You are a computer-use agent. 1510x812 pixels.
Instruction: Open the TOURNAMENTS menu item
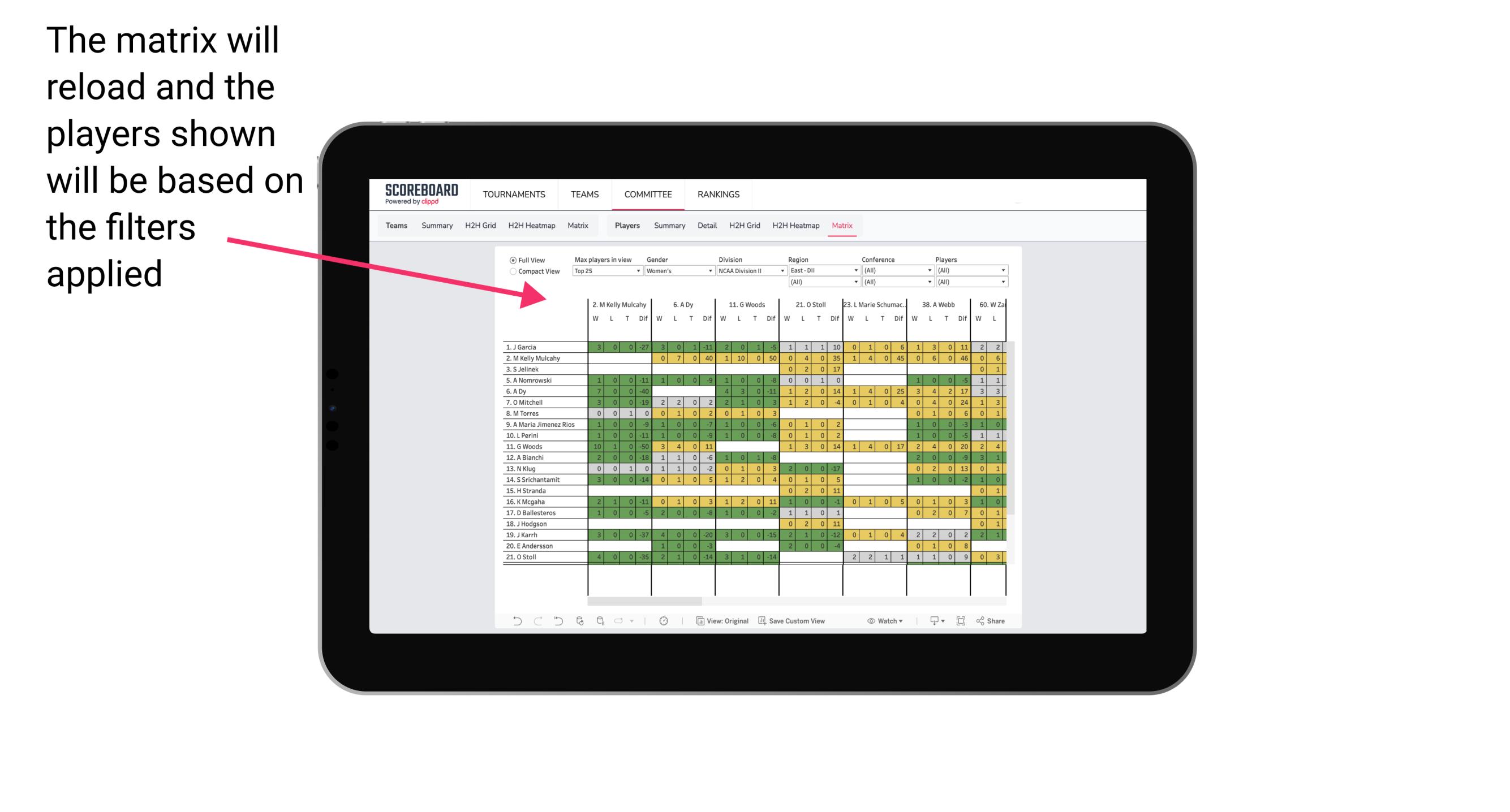click(514, 194)
